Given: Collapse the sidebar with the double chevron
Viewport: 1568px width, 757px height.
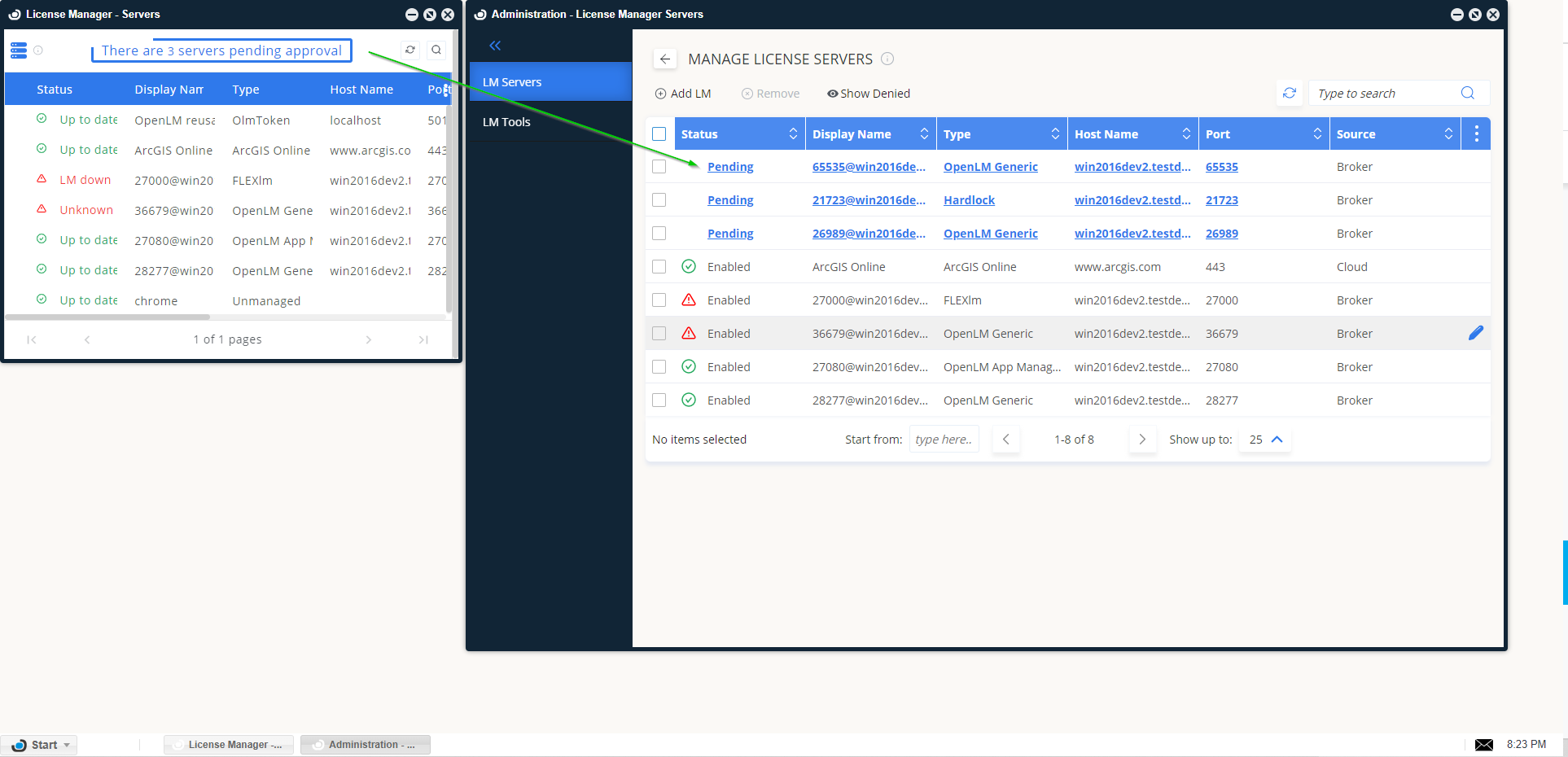Looking at the screenshot, I should tap(495, 46).
